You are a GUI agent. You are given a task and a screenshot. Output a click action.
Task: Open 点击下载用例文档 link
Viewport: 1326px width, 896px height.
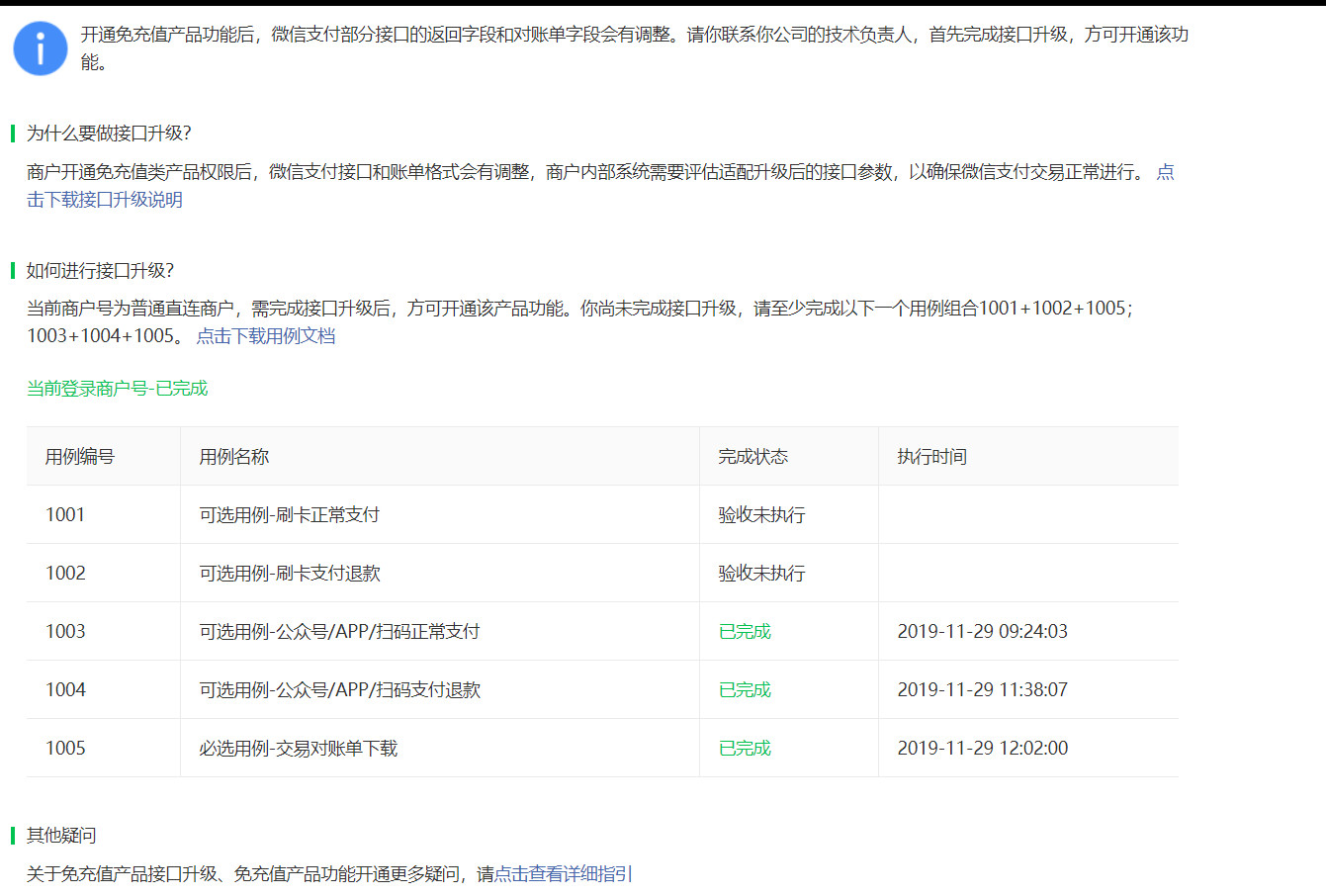266,336
